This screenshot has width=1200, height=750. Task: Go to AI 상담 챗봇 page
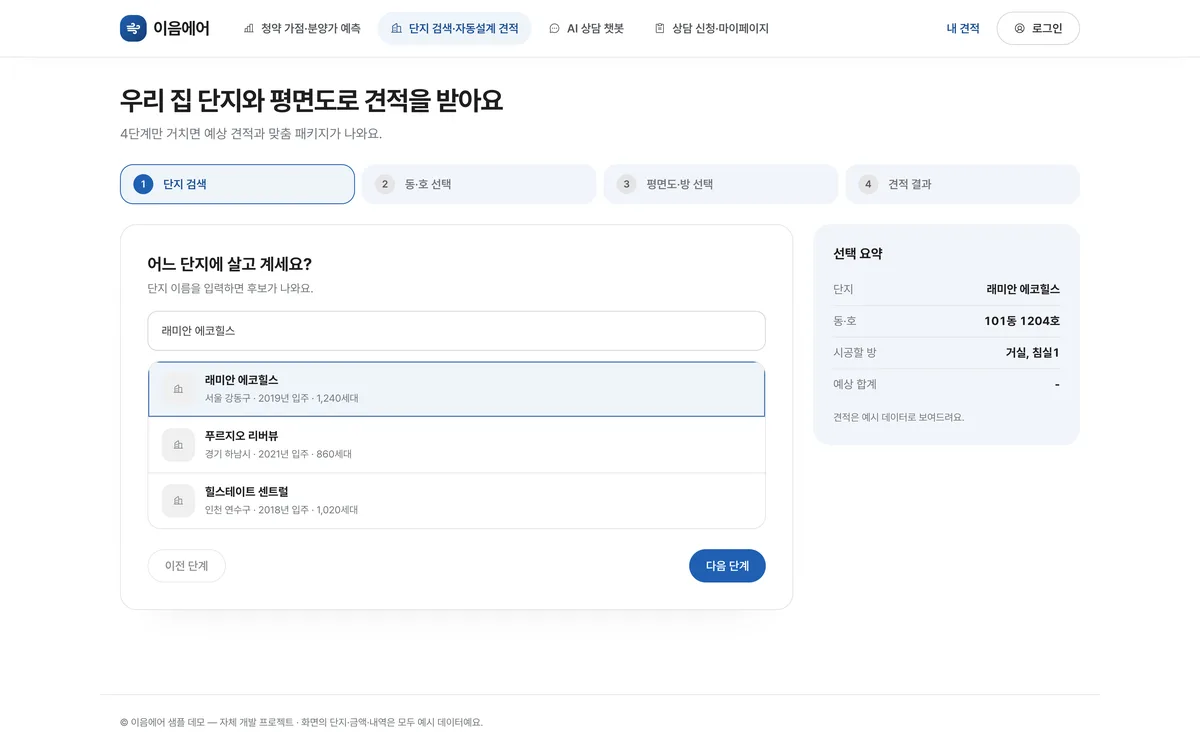(x=587, y=29)
